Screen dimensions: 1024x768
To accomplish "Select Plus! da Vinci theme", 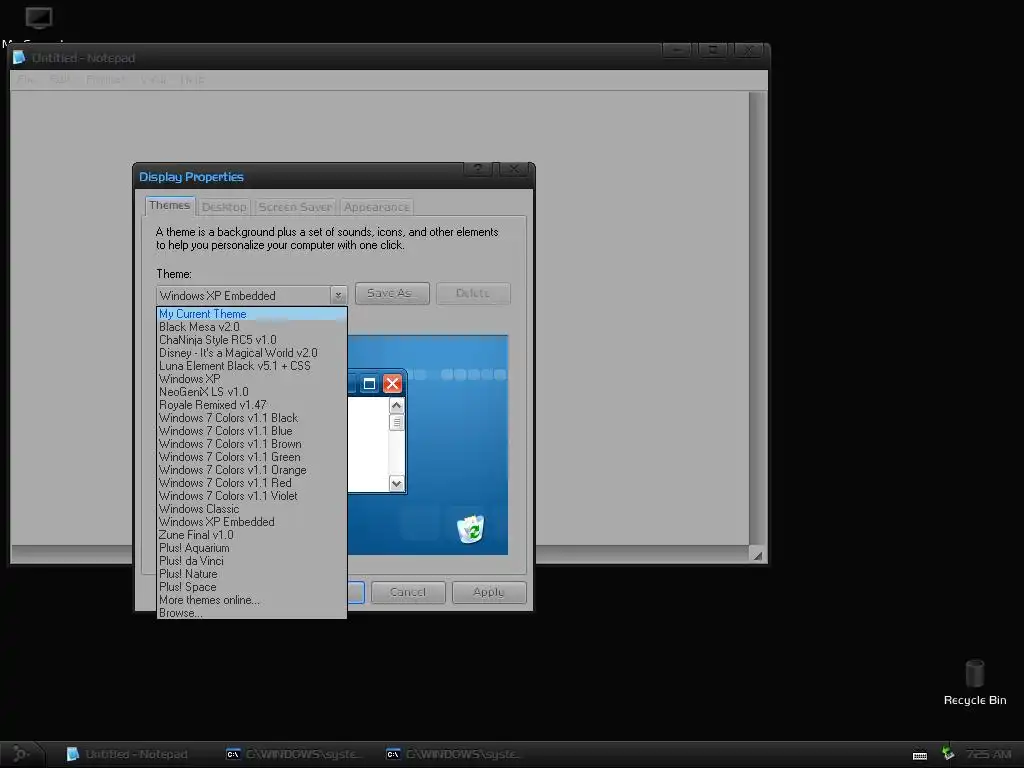I will (251, 562).
